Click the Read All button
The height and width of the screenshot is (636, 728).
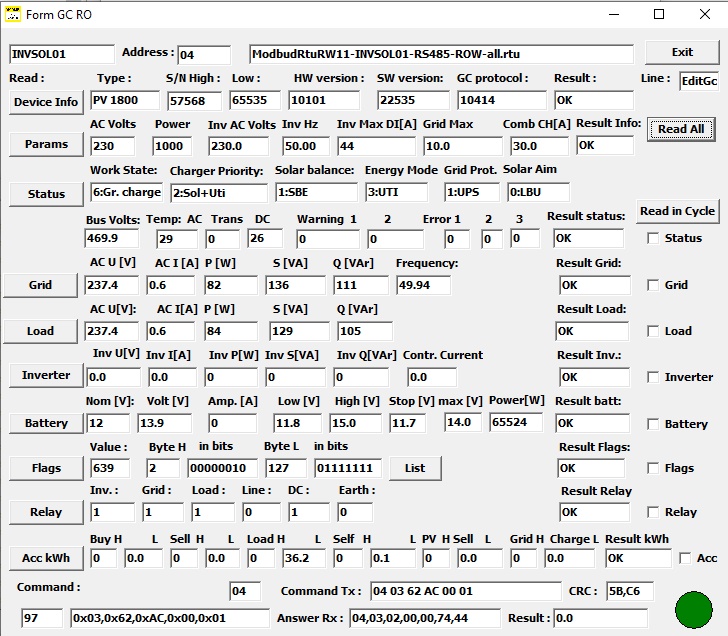tap(680, 129)
